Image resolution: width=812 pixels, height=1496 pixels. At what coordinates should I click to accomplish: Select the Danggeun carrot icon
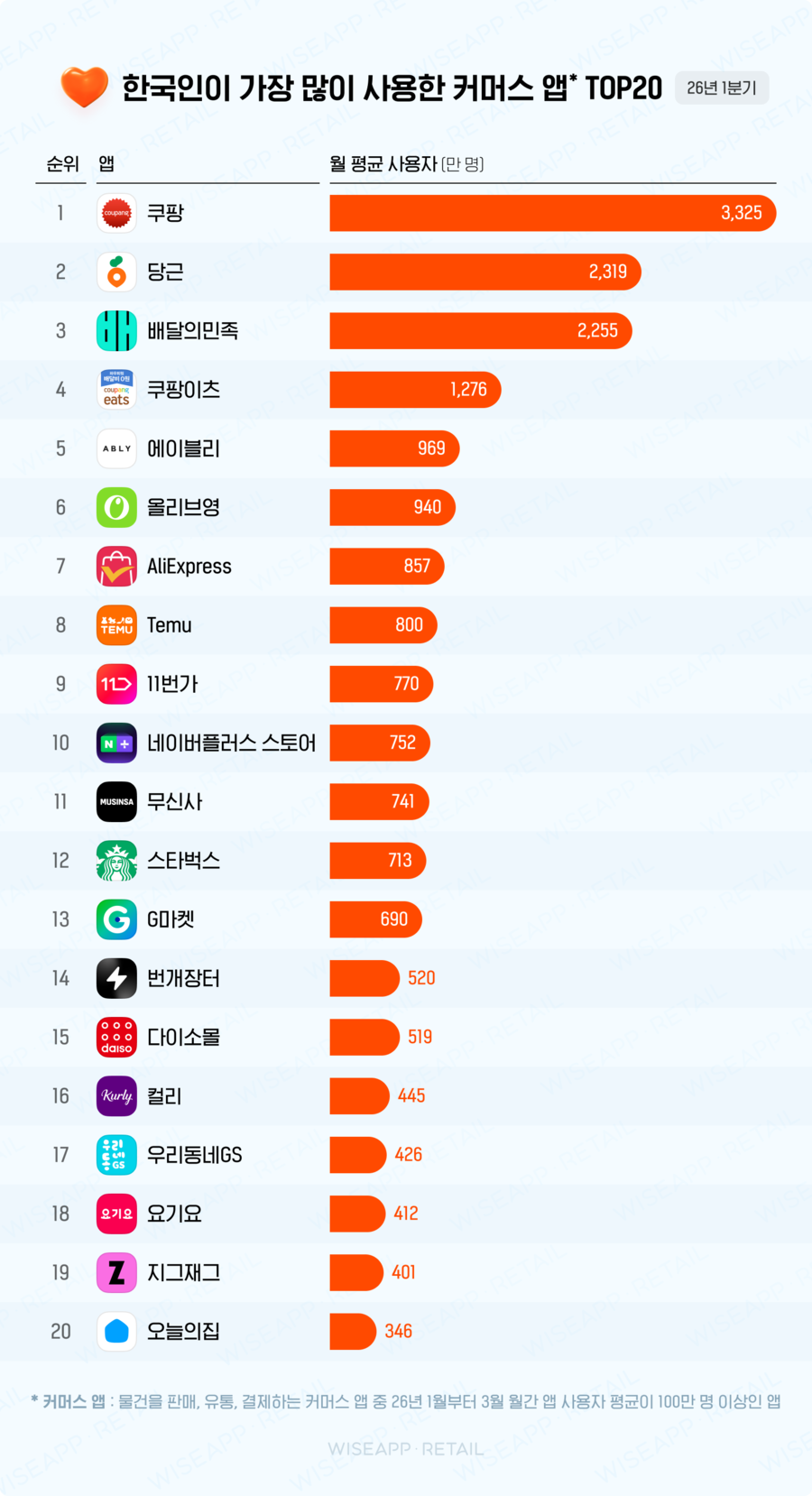[116, 272]
